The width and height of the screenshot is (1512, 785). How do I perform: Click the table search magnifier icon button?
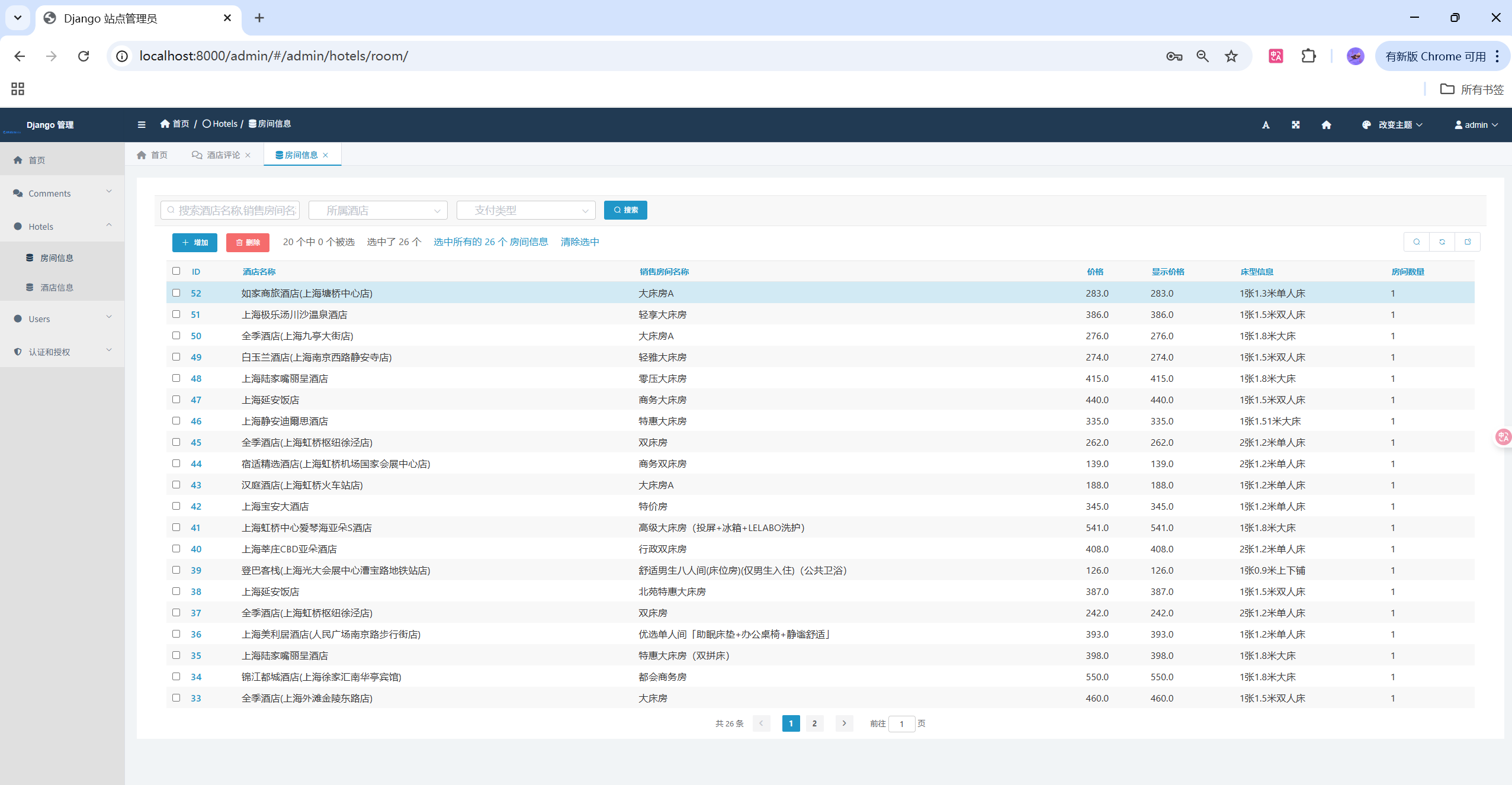click(1417, 242)
